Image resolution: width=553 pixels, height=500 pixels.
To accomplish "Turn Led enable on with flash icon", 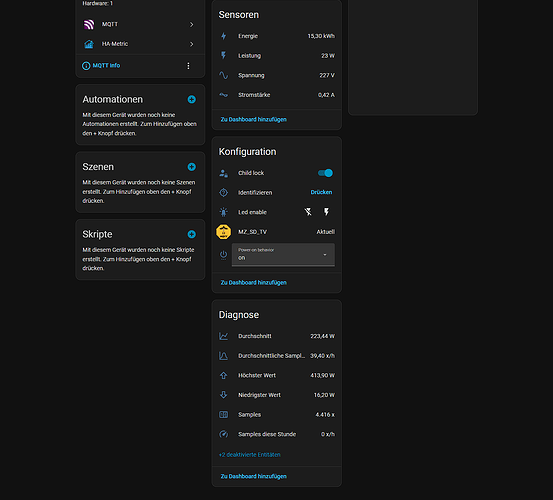I will pyautogui.click(x=327, y=212).
